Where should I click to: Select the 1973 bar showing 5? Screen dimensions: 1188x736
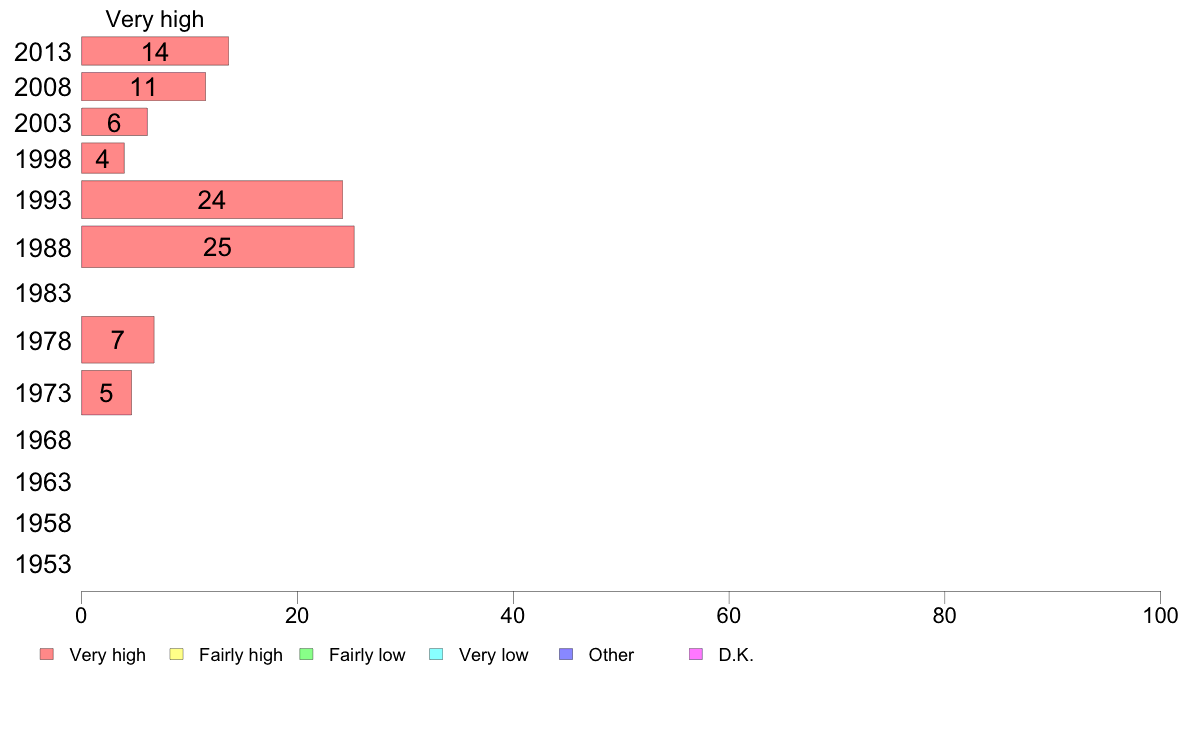coord(107,393)
